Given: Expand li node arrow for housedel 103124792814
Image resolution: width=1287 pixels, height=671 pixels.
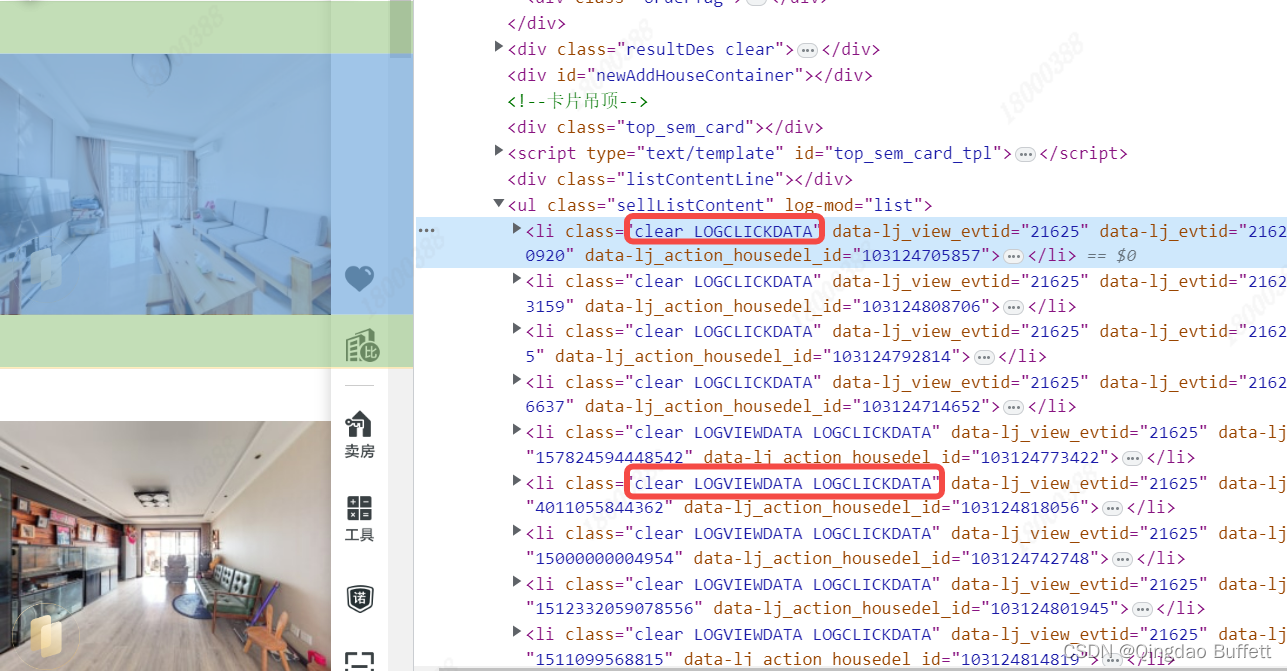Looking at the screenshot, I should pos(517,329).
